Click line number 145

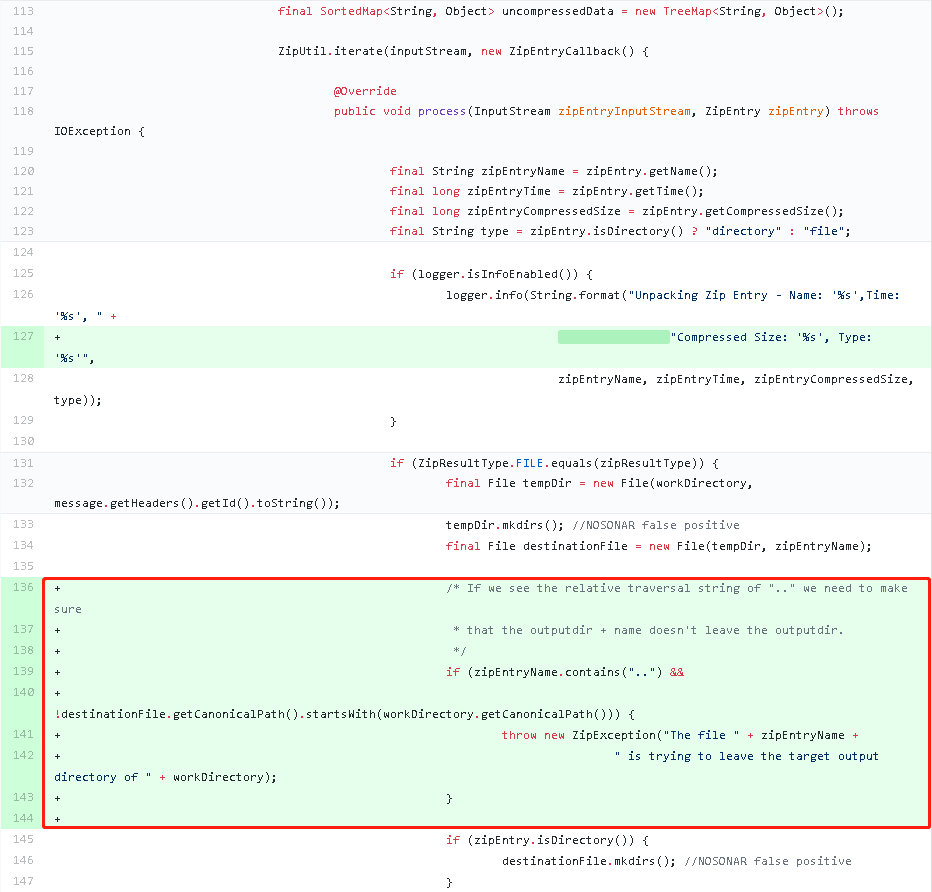[23, 839]
